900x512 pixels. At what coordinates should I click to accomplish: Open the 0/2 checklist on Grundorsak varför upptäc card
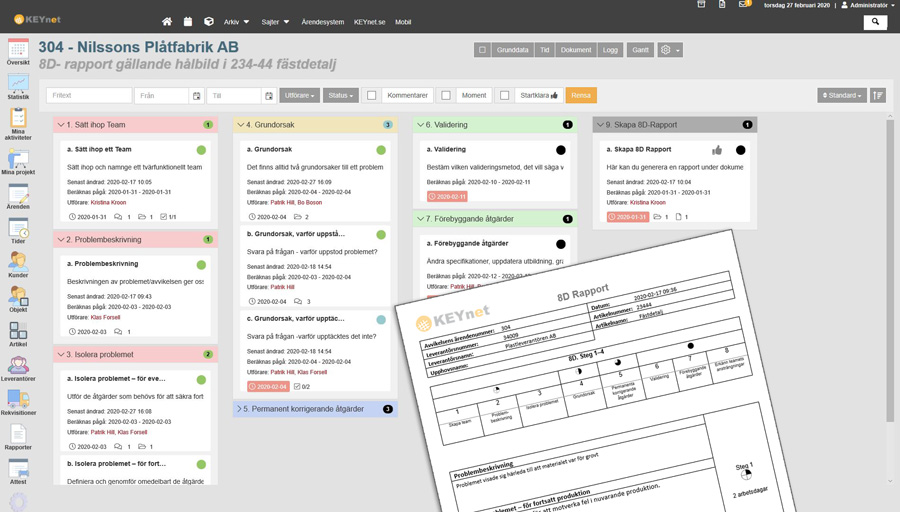click(302, 387)
